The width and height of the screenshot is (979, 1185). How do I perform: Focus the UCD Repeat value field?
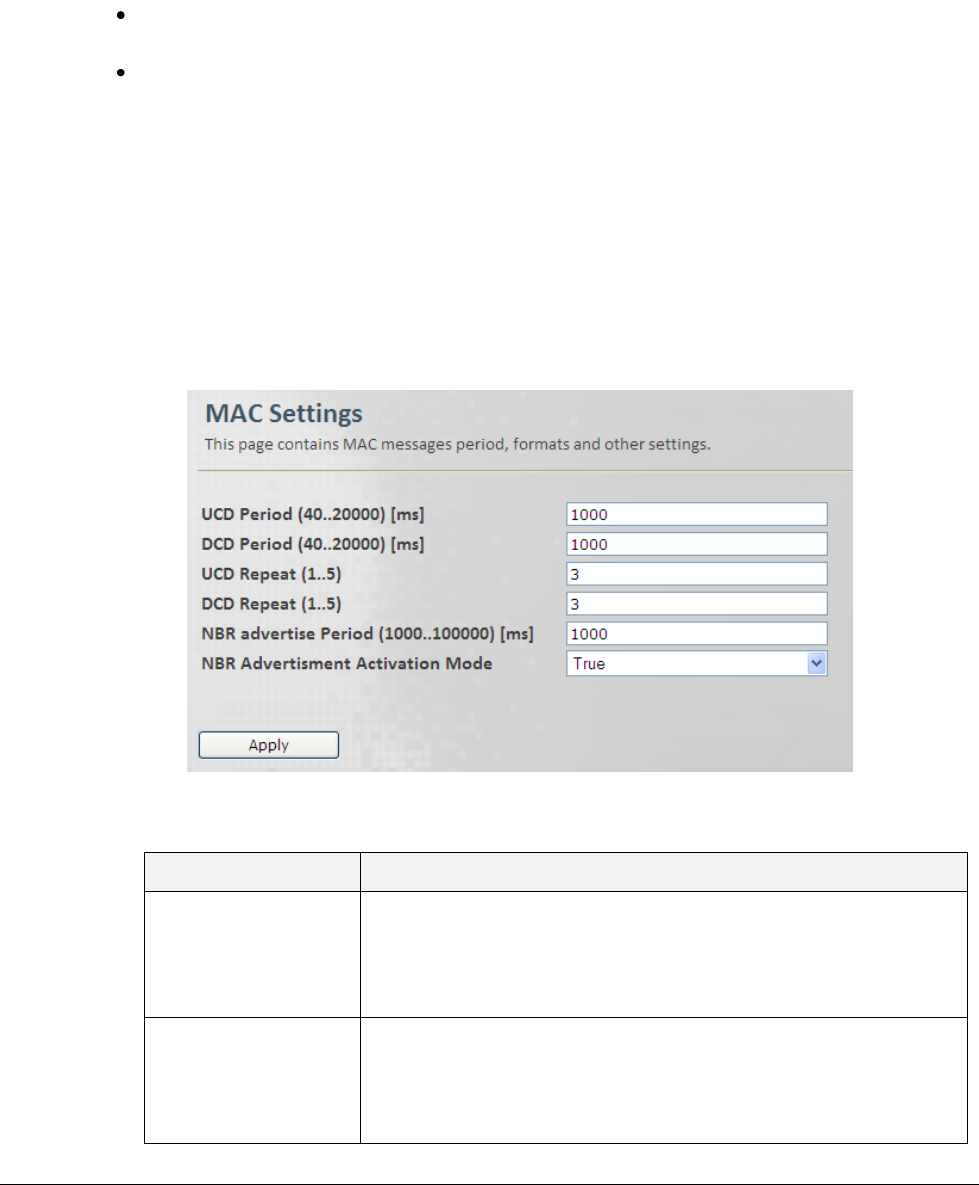click(696, 574)
